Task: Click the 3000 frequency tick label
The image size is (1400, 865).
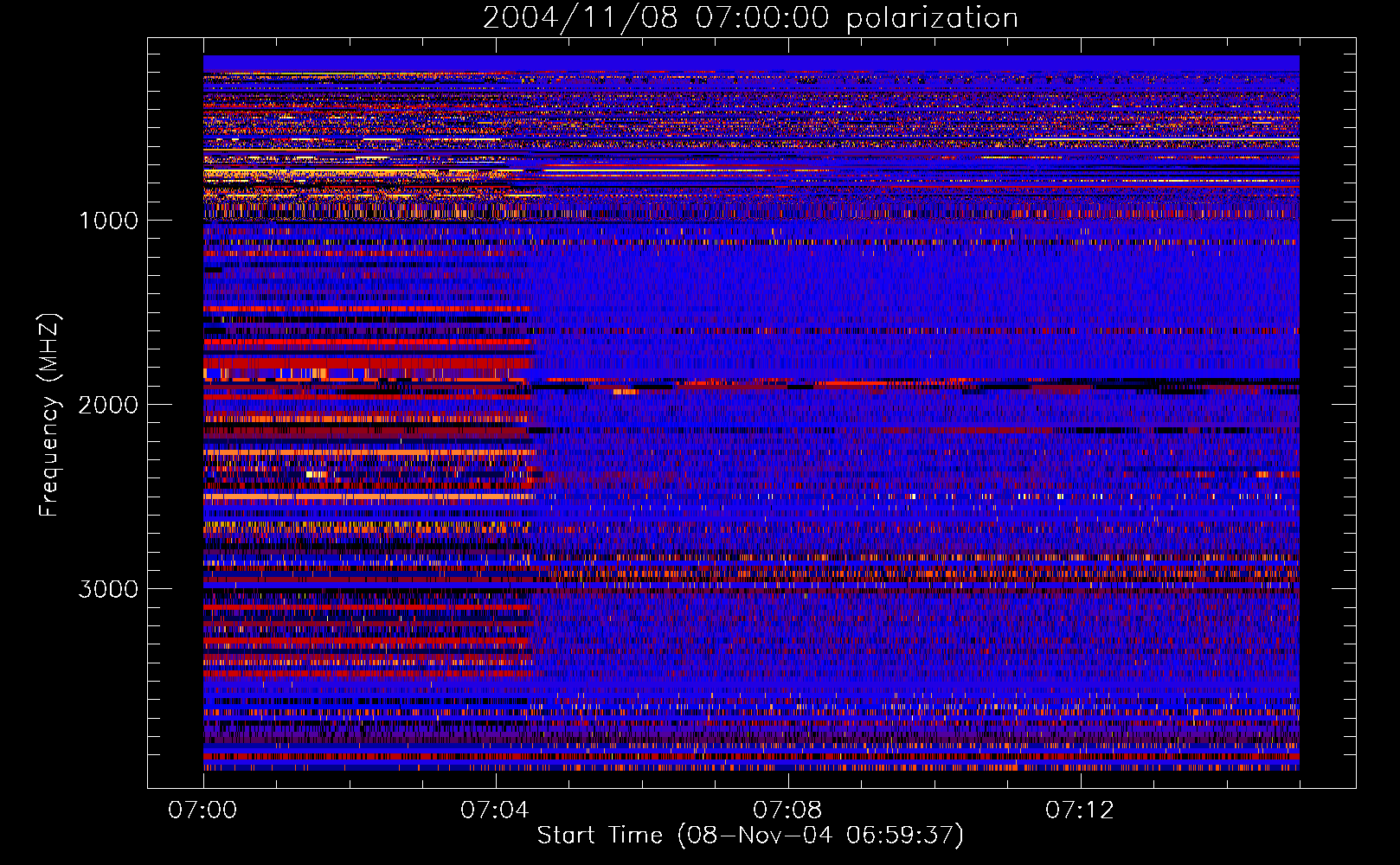Action: click(108, 589)
